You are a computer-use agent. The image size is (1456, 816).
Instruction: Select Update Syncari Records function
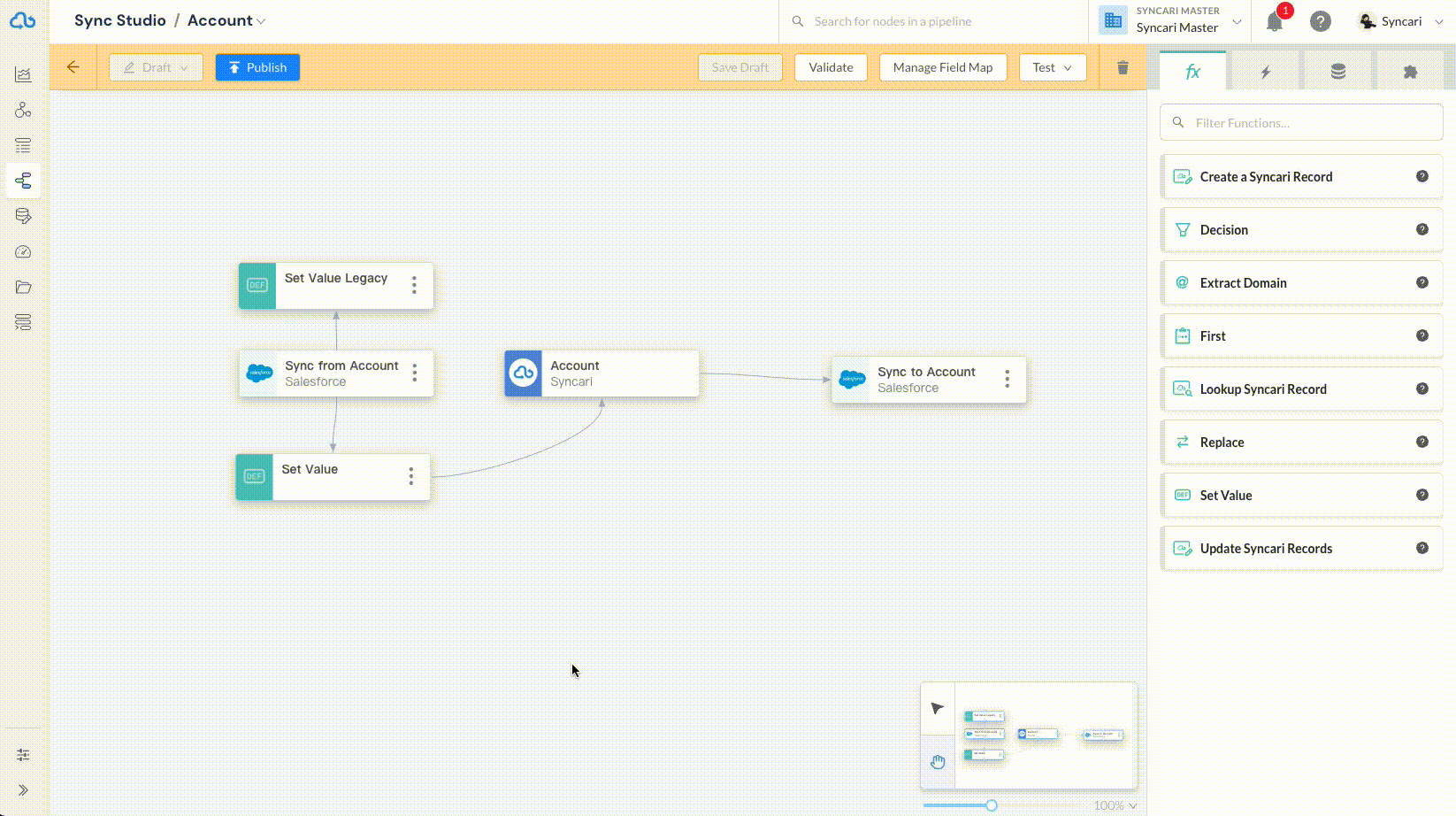point(1301,549)
